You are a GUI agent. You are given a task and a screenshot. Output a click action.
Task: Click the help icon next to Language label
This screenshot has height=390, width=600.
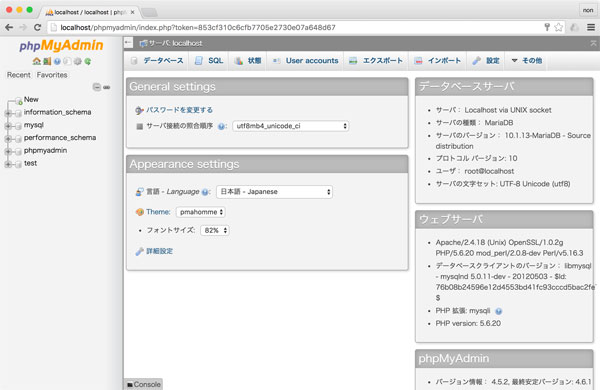click(205, 192)
